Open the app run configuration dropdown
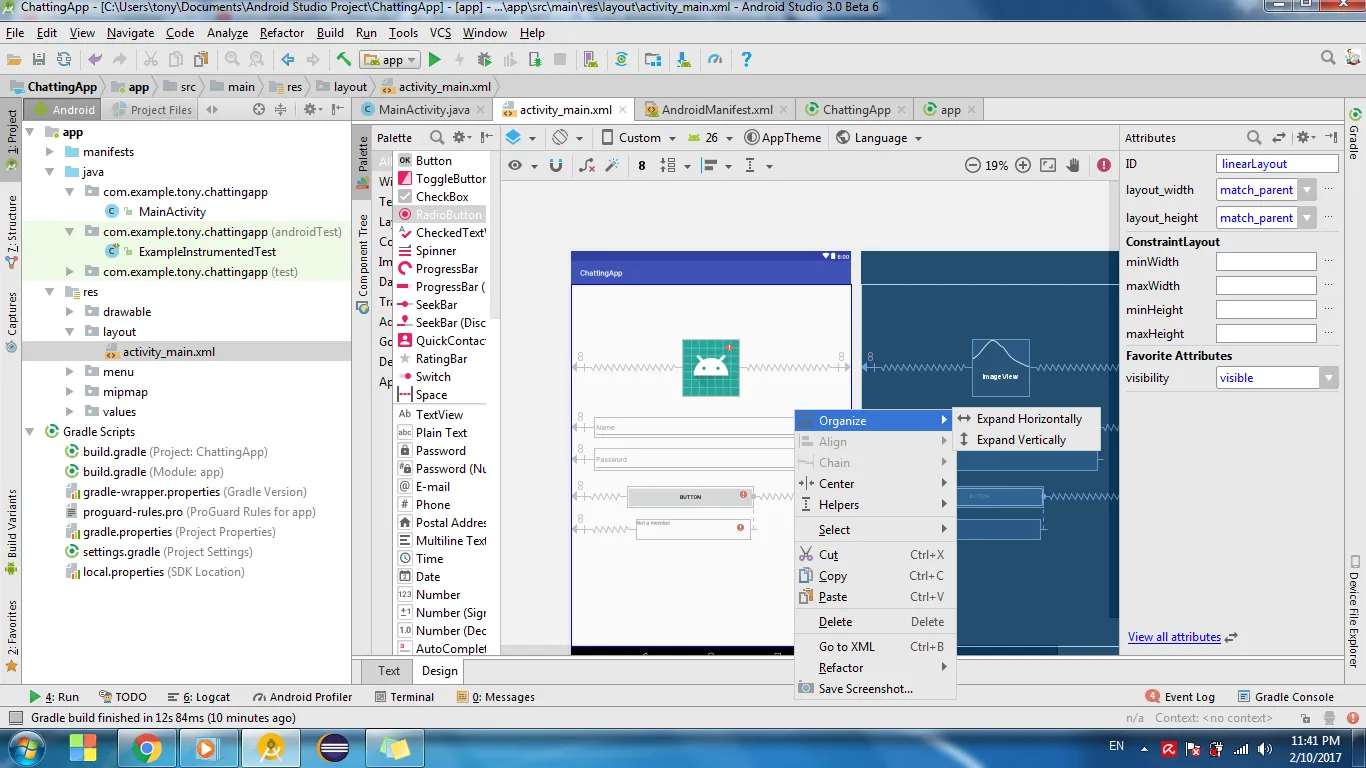The image size is (1366, 768). (390, 60)
